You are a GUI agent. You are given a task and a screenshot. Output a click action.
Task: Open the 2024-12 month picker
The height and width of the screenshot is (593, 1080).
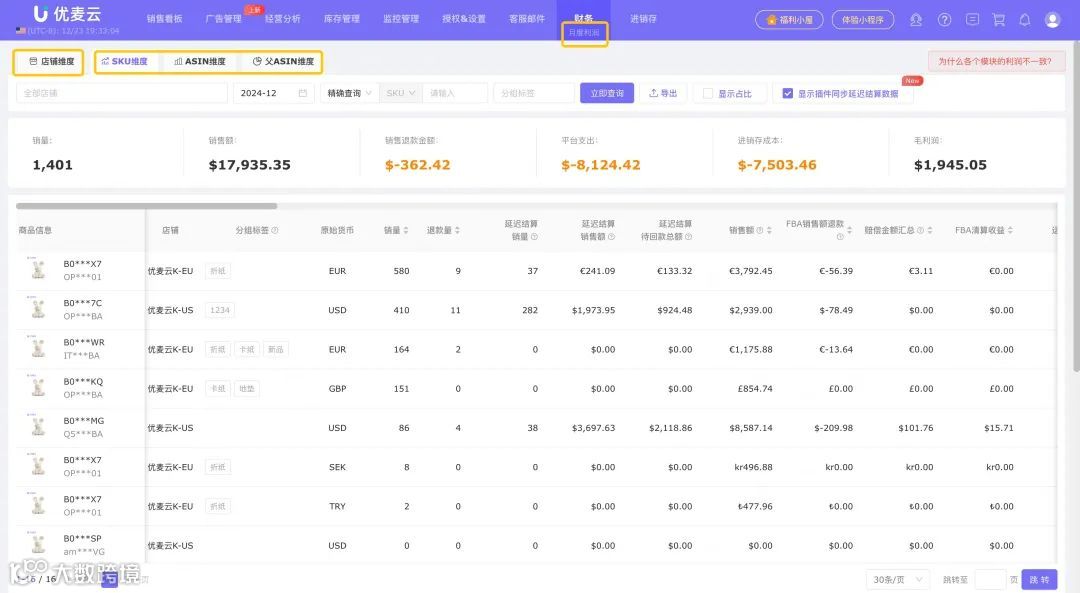(x=273, y=93)
